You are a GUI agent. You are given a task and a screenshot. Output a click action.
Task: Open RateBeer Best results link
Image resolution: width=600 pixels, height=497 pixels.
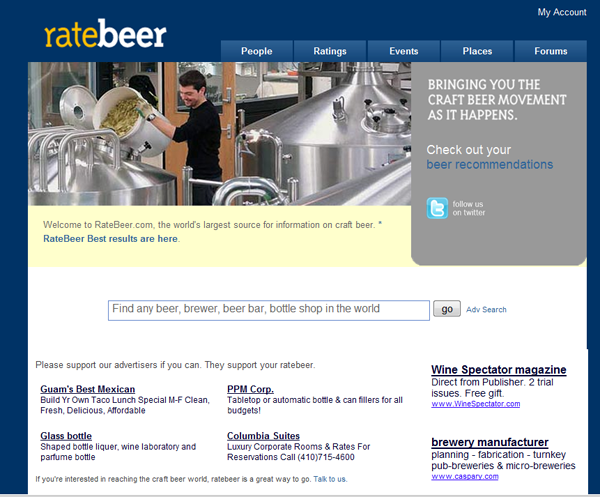[x=110, y=239]
